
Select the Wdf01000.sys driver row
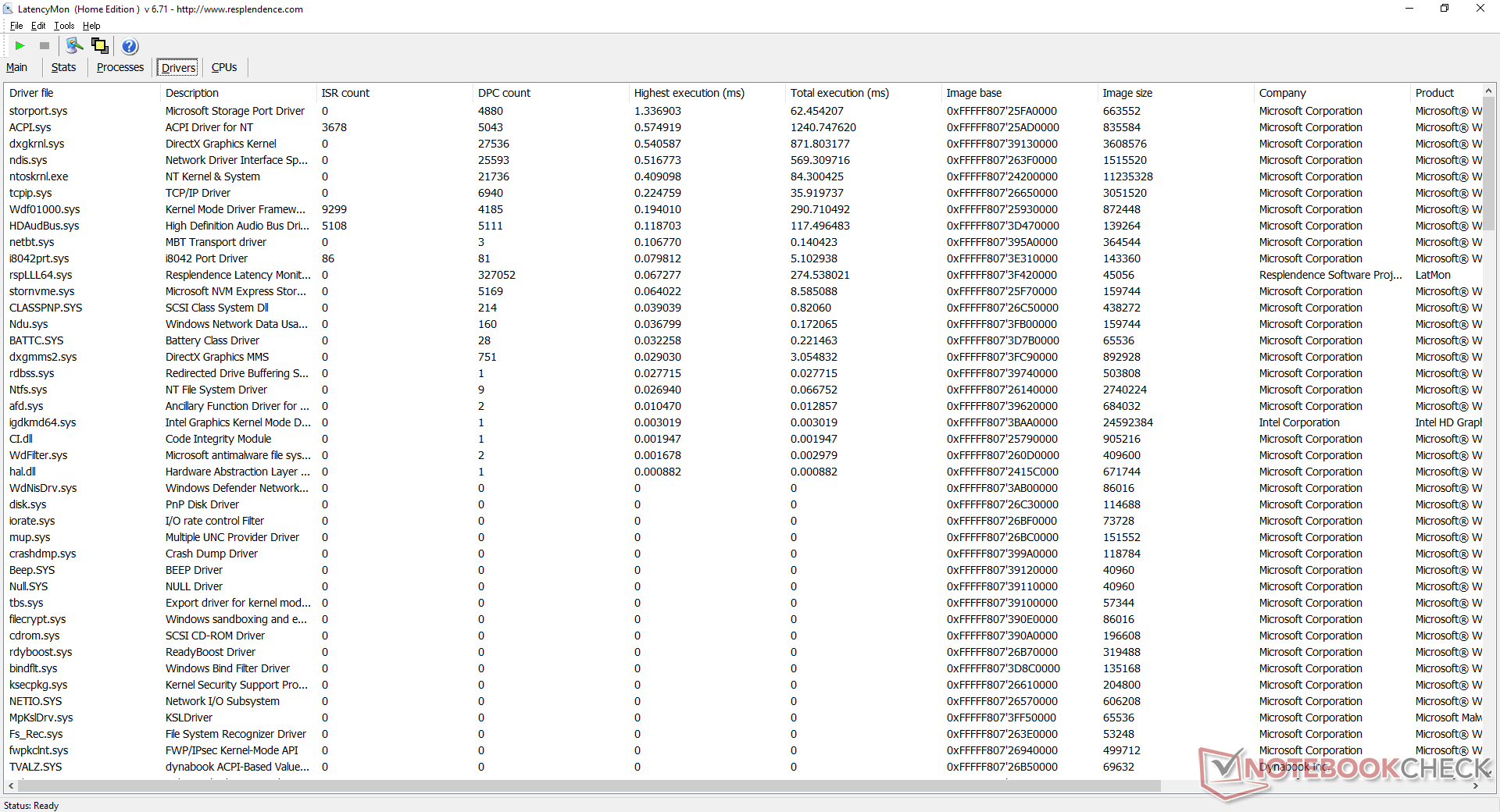[x=744, y=209]
